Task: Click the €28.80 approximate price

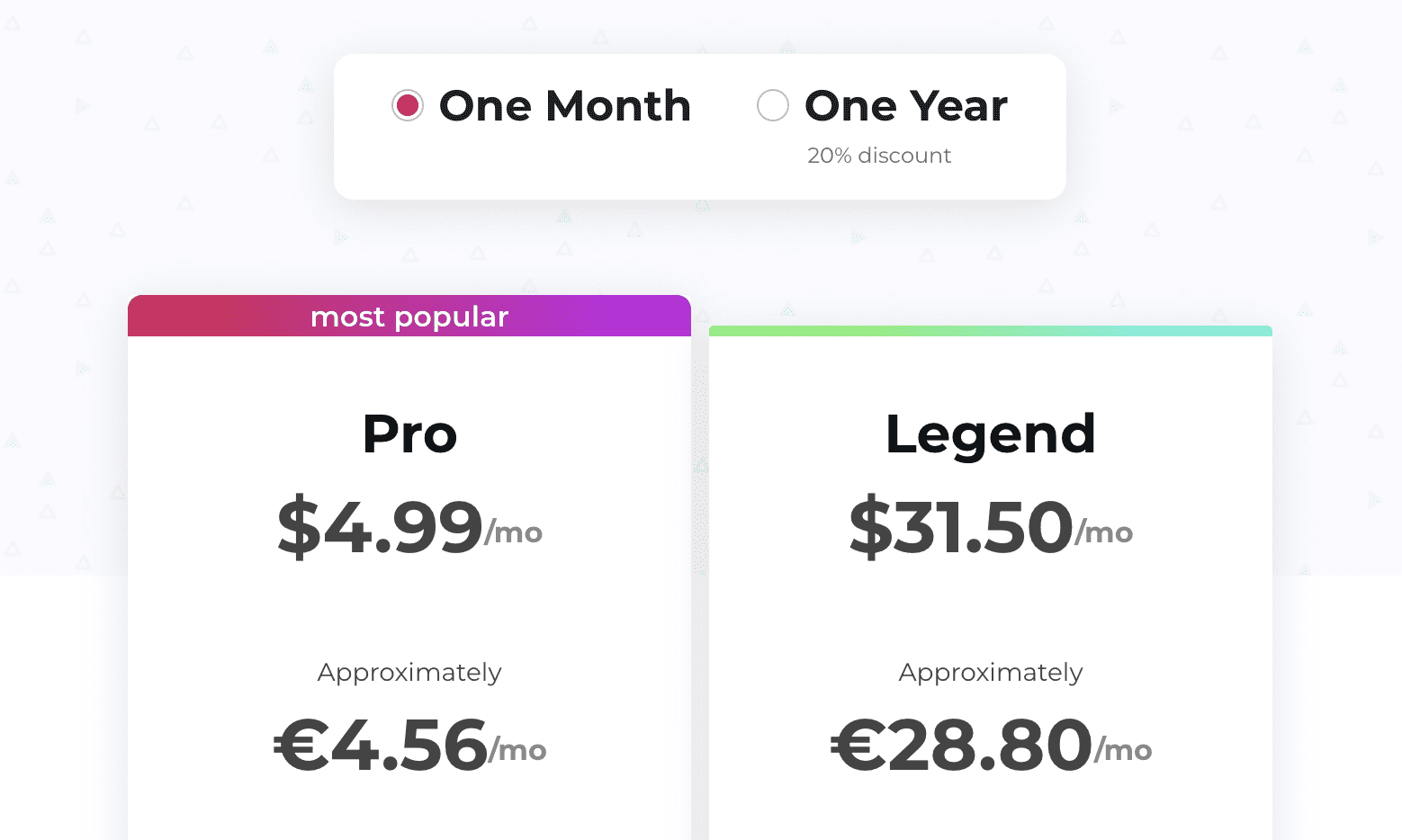Action: (961, 746)
